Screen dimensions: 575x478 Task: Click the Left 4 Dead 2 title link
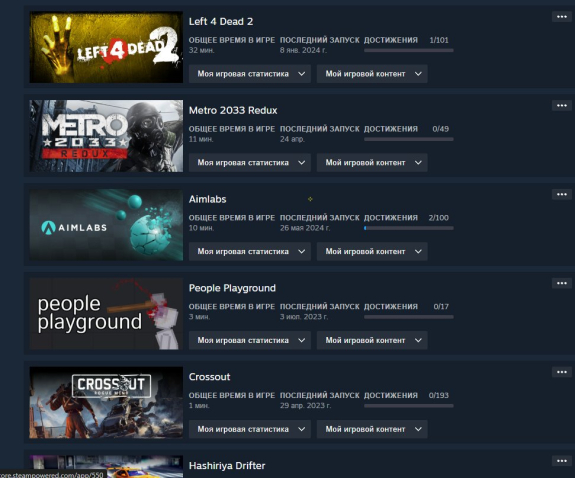[x=221, y=21]
